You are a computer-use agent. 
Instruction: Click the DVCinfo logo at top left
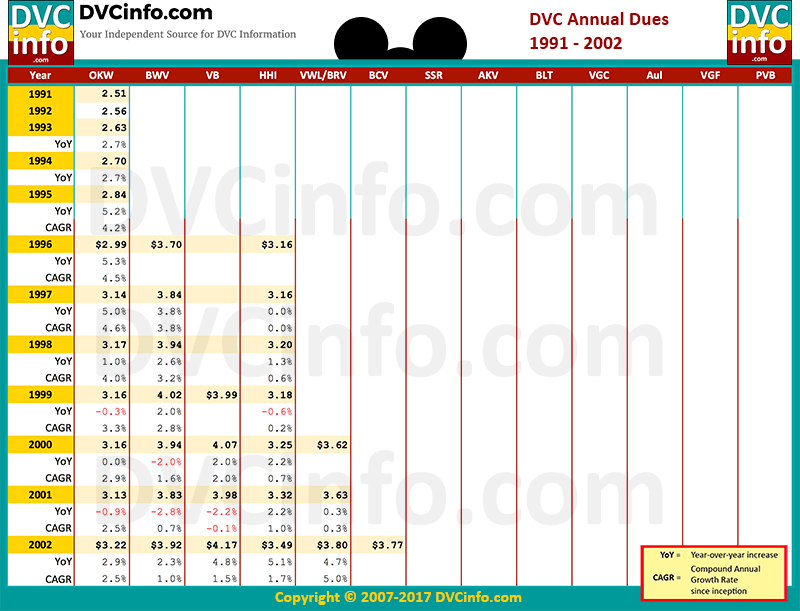pyautogui.click(x=41, y=33)
